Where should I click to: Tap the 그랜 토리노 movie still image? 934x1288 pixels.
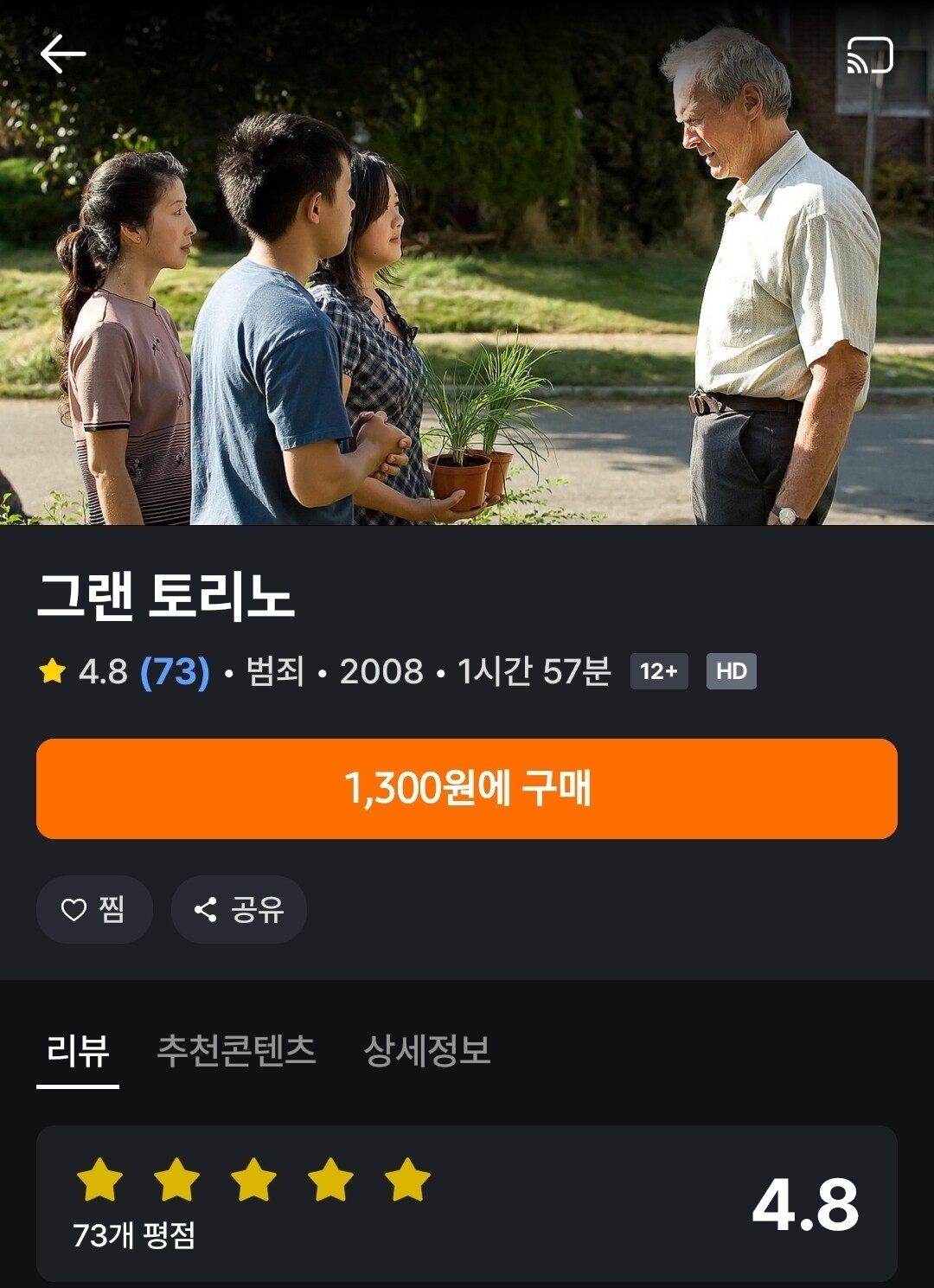click(467, 262)
